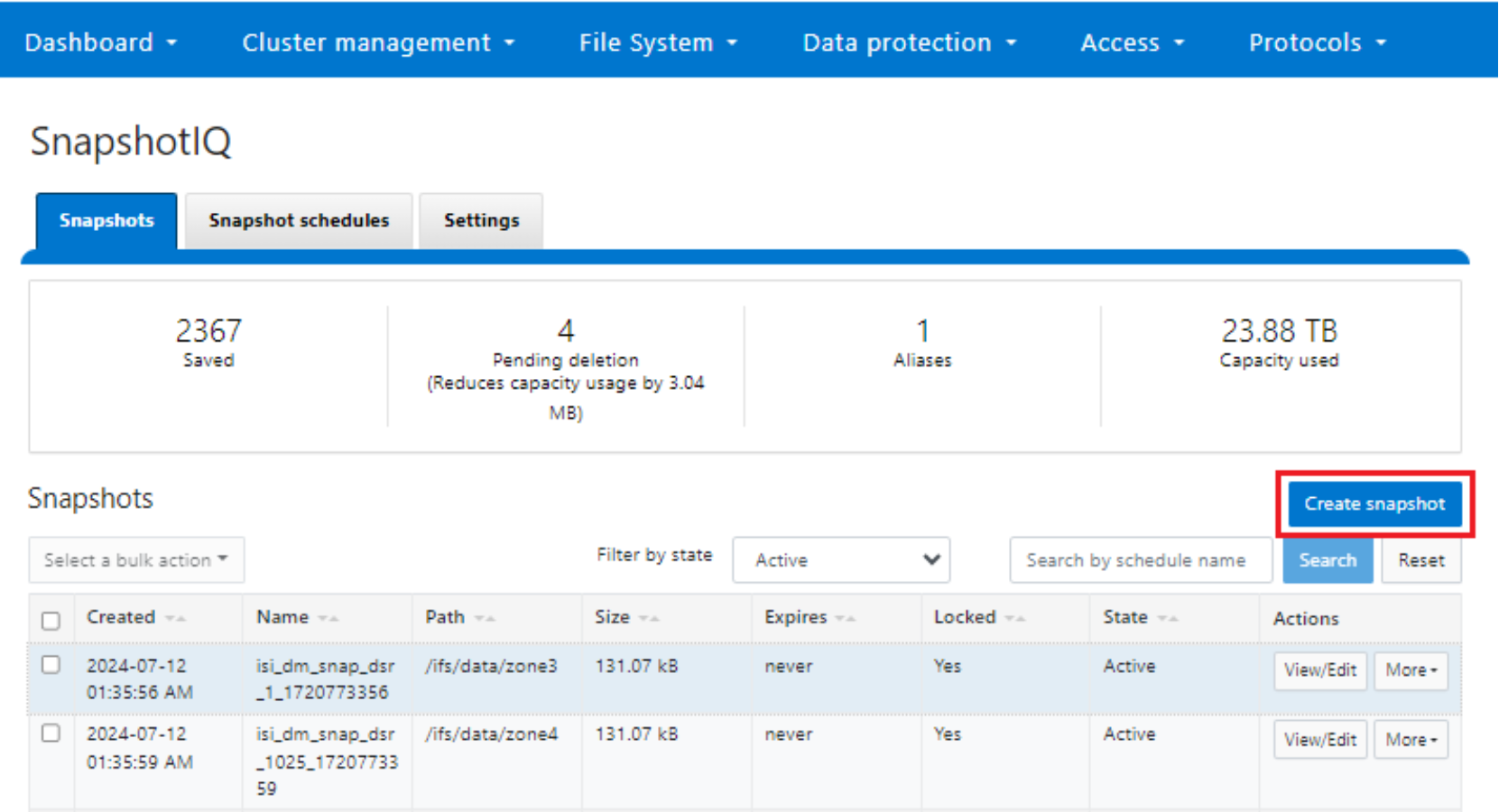Open the Data protection menu
Viewport: 1499px width, 812px height.
tap(910, 42)
